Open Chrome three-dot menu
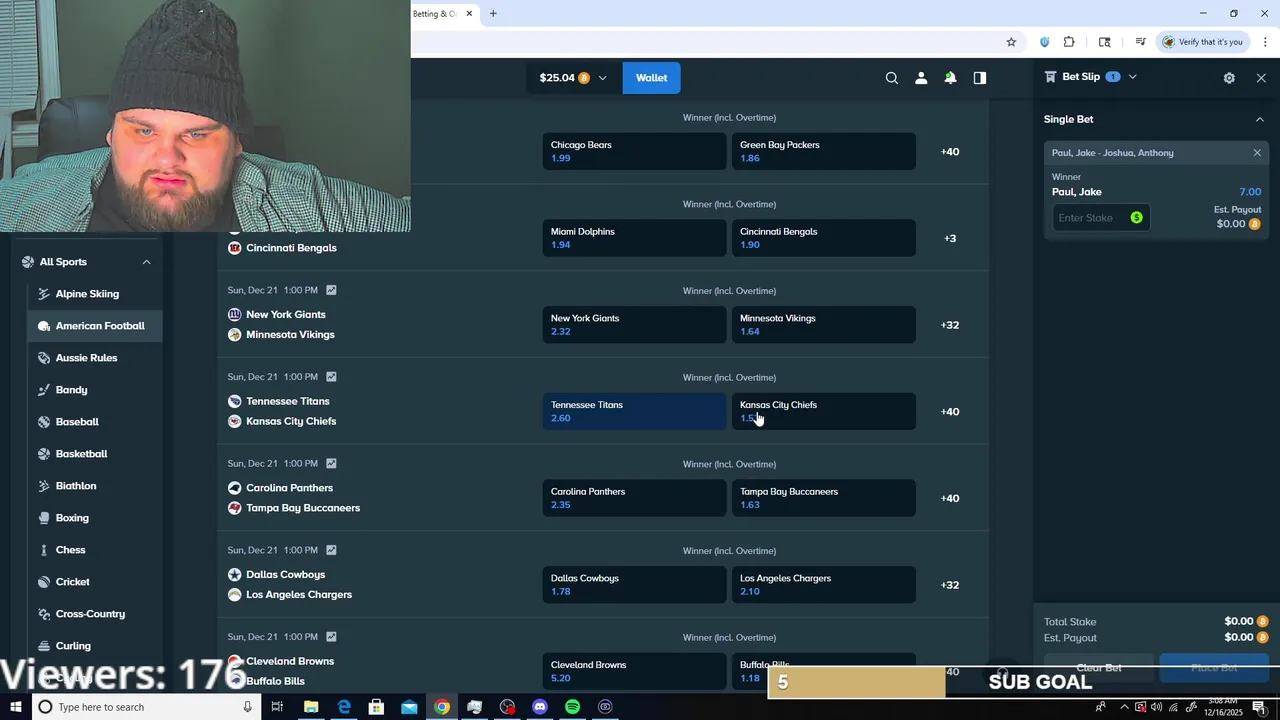Viewport: 1280px width, 720px height. point(1265,42)
